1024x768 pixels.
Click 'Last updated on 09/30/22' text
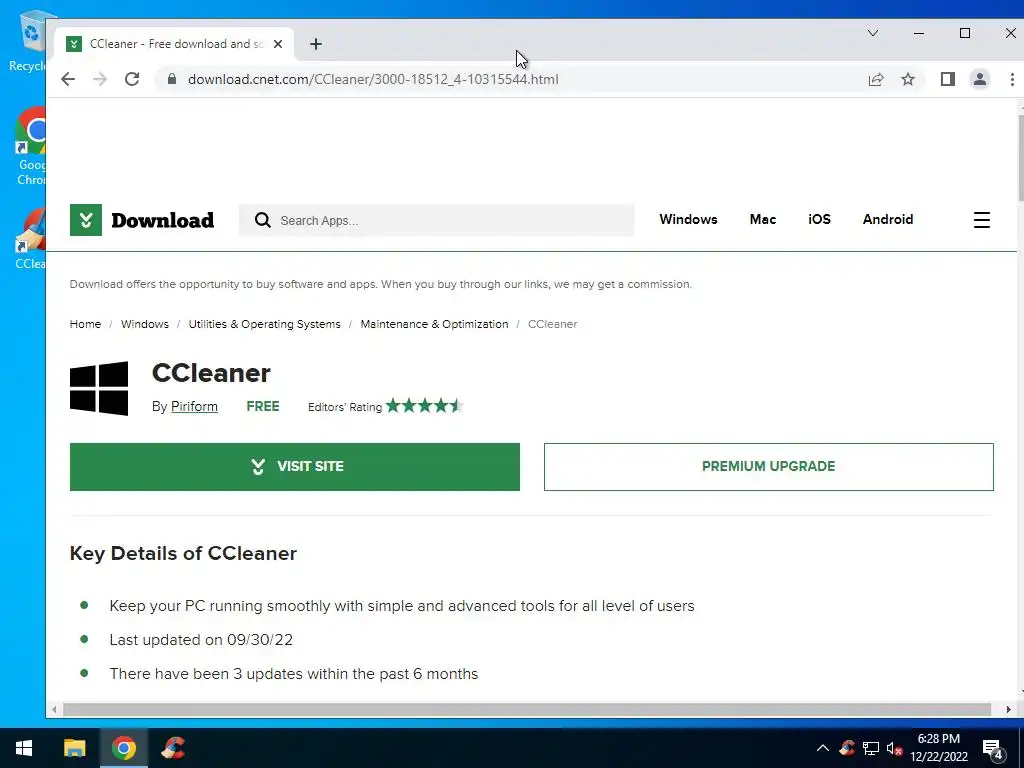(x=201, y=639)
